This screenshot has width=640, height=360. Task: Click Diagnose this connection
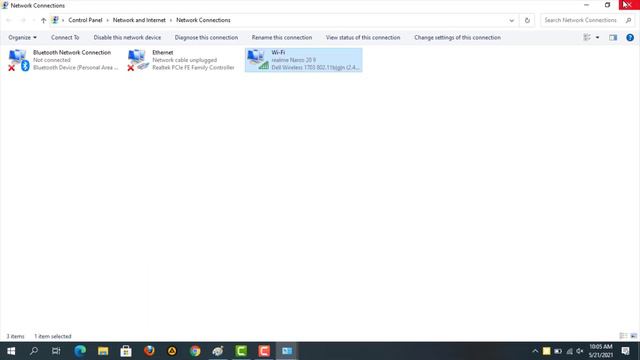click(206, 38)
